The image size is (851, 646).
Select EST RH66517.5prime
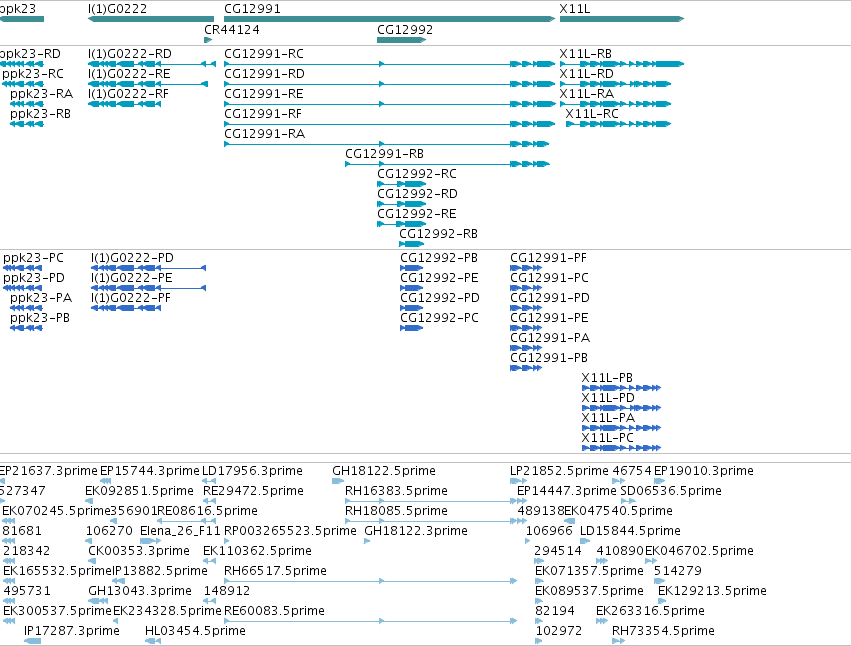coord(371,581)
